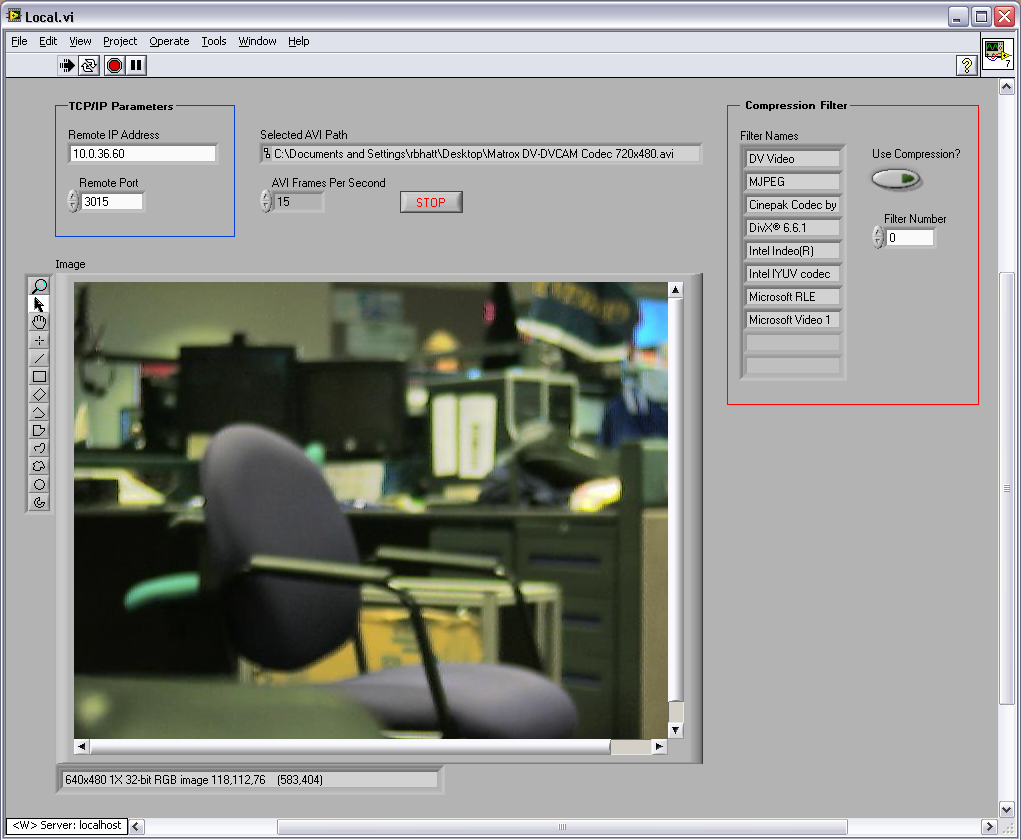Click the Remote IP Address field
Viewport: 1021px width, 840px height.
point(142,154)
